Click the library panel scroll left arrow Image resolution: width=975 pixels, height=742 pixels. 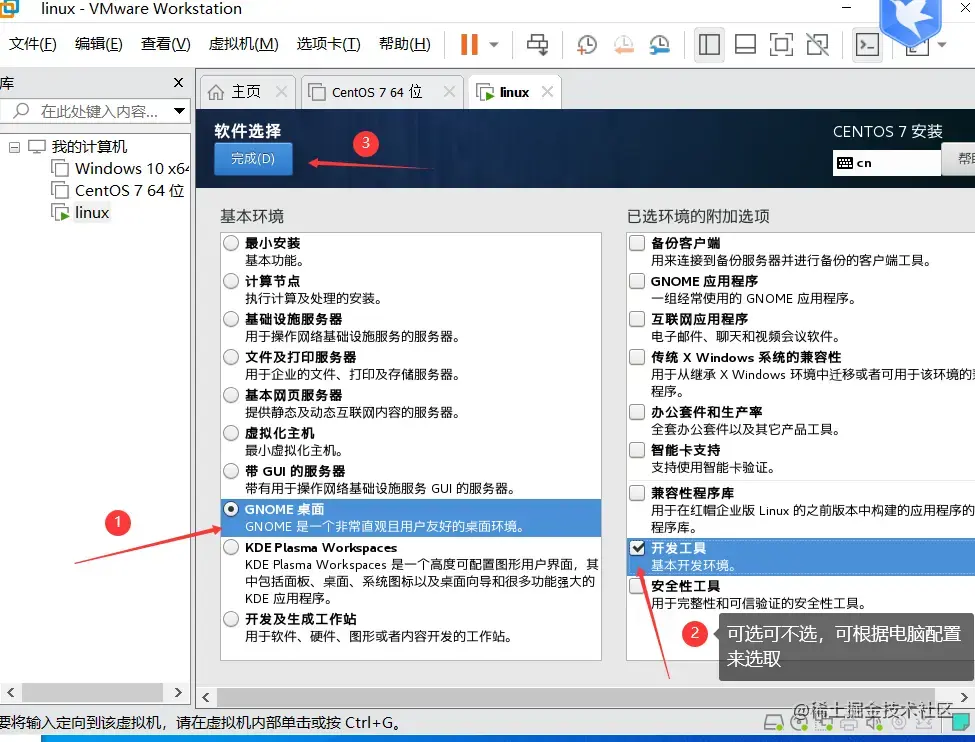[x=11, y=692]
